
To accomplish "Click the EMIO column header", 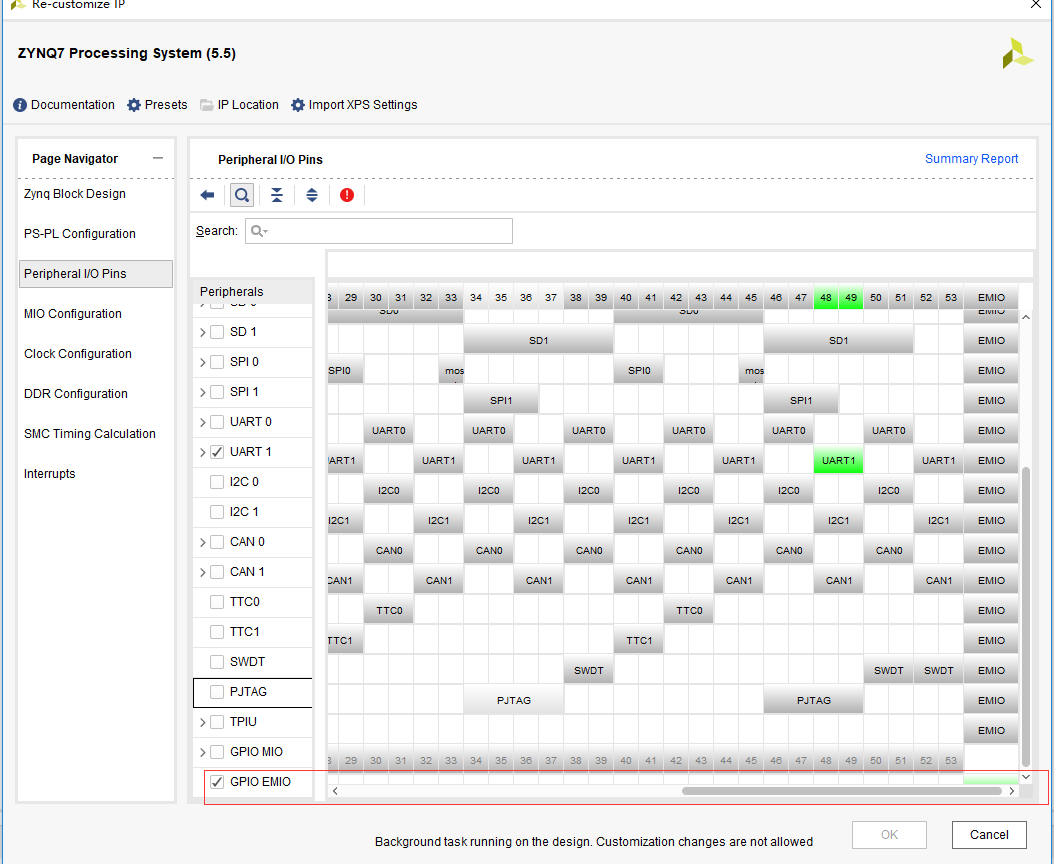I will pos(991,297).
